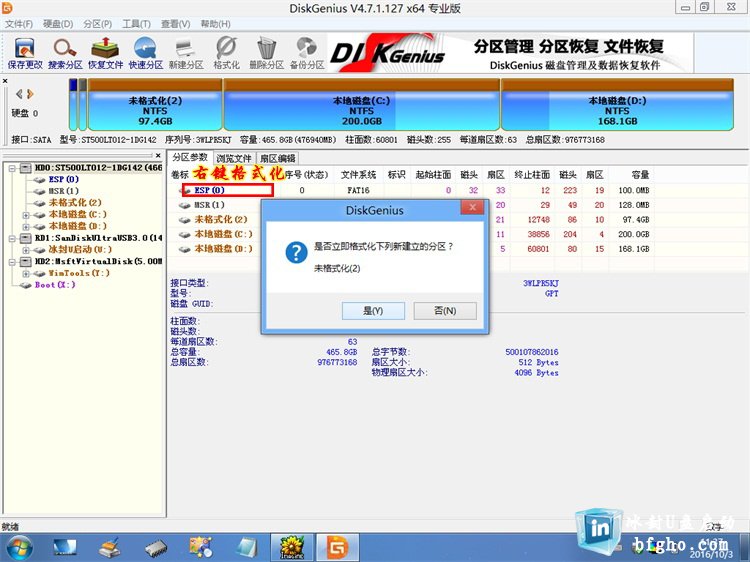Open the 工具(T) menu
750x562 pixels.
coord(136,24)
